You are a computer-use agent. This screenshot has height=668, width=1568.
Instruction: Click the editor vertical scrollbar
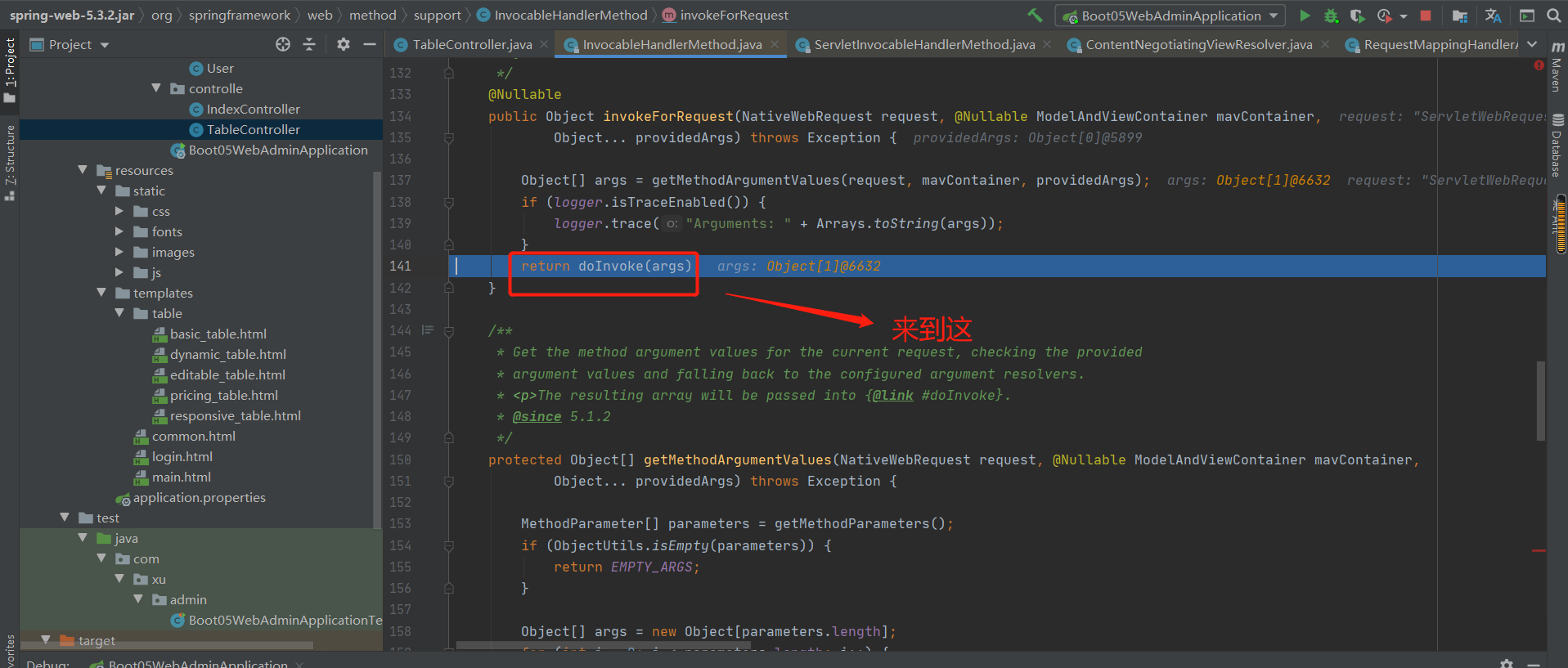point(1541,401)
